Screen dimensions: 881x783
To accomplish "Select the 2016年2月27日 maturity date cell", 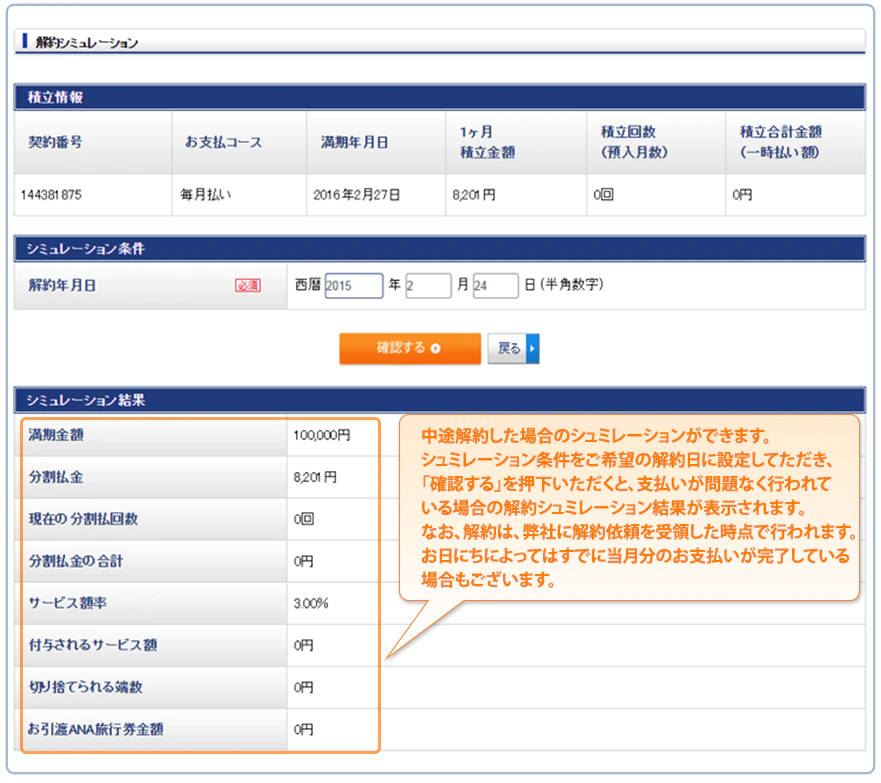I will point(356,195).
